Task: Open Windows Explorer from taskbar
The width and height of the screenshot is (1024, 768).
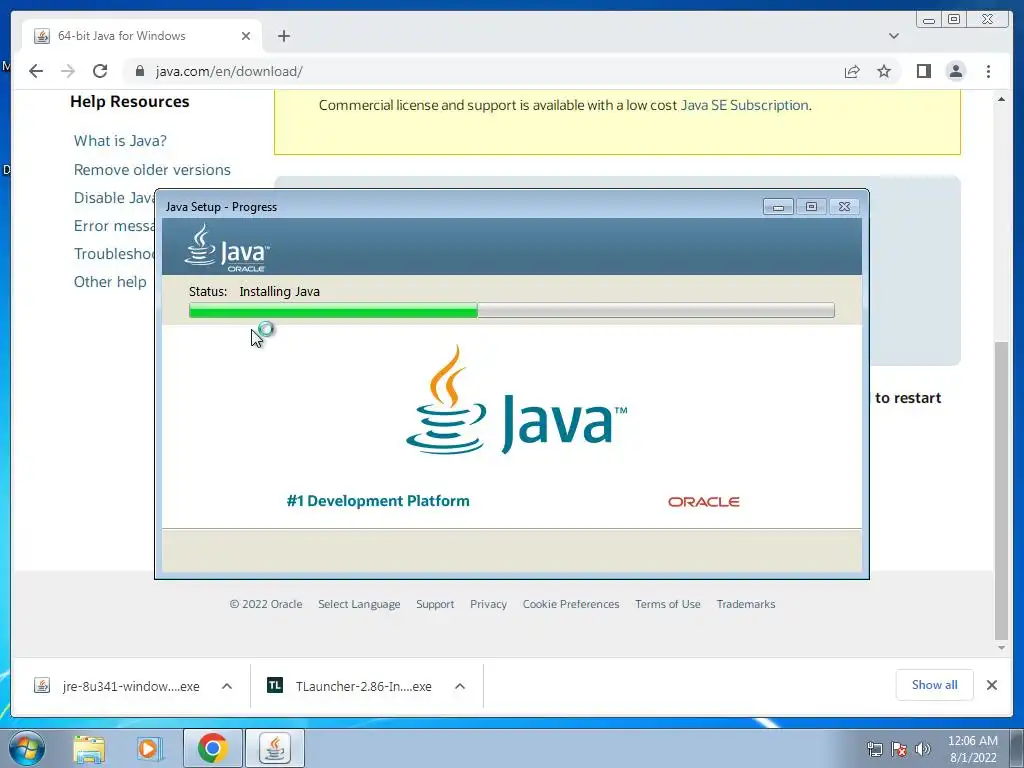Action: (x=89, y=749)
